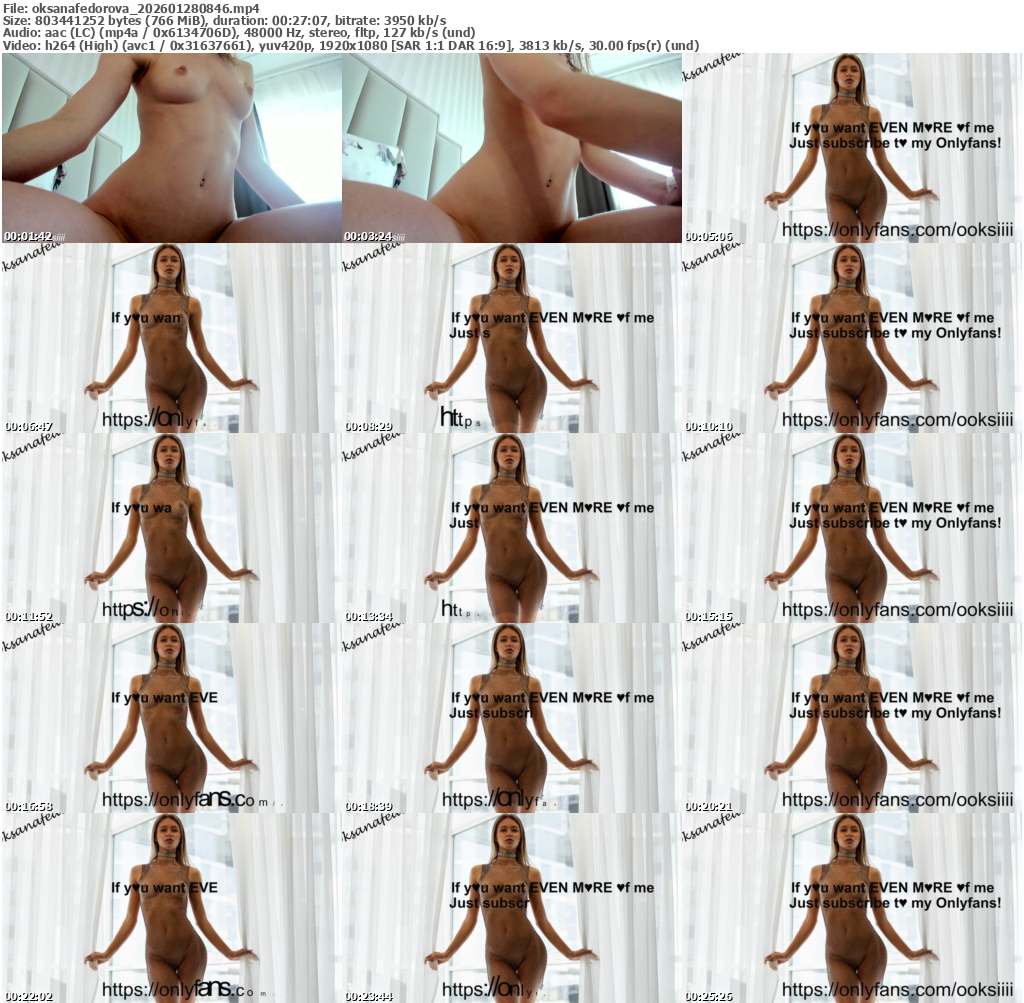Click the file name line in the header
This screenshot has width=1024, height=1003.
point(131,8)
